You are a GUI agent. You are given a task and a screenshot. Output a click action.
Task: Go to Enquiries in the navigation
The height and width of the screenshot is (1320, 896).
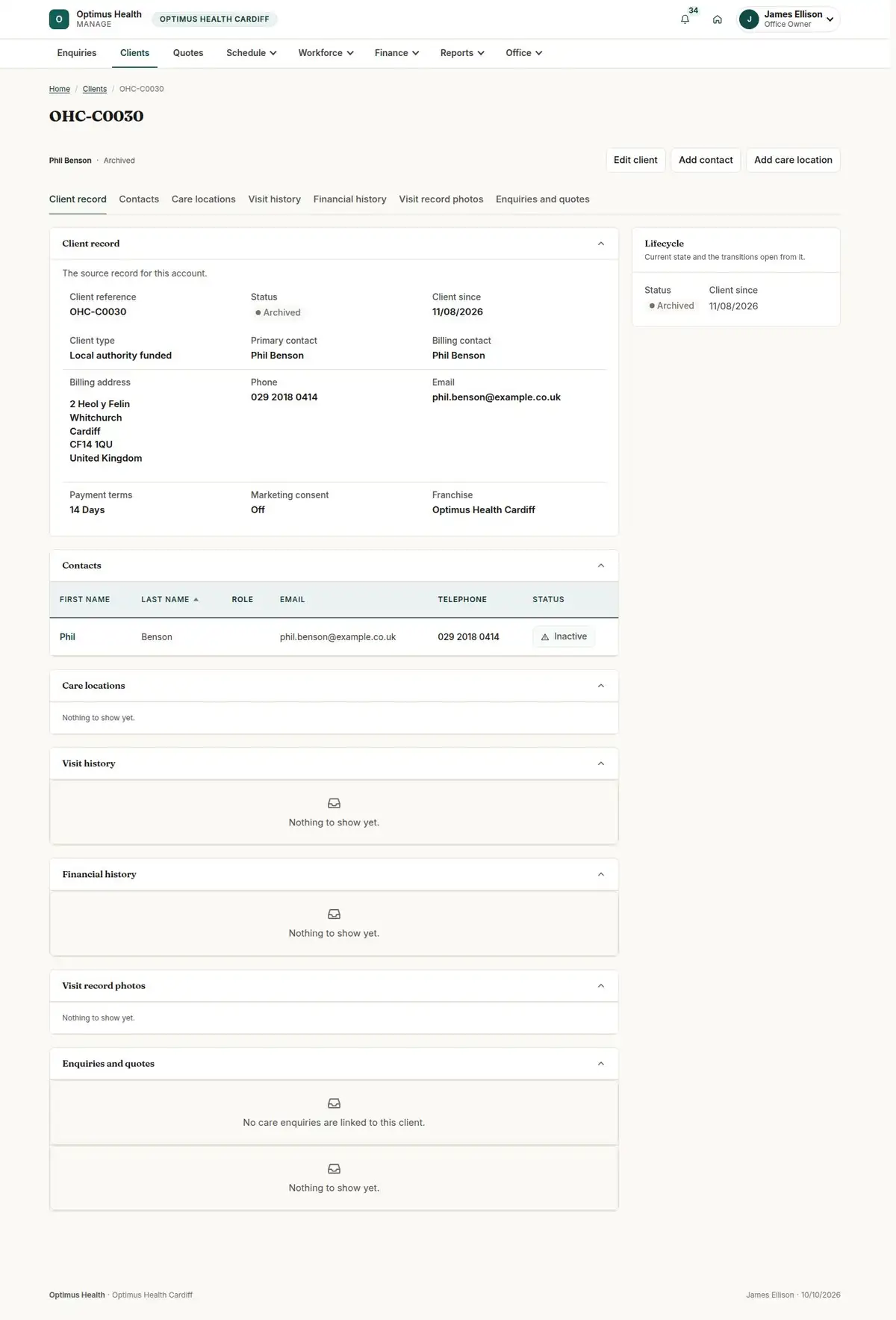(77, 53)
